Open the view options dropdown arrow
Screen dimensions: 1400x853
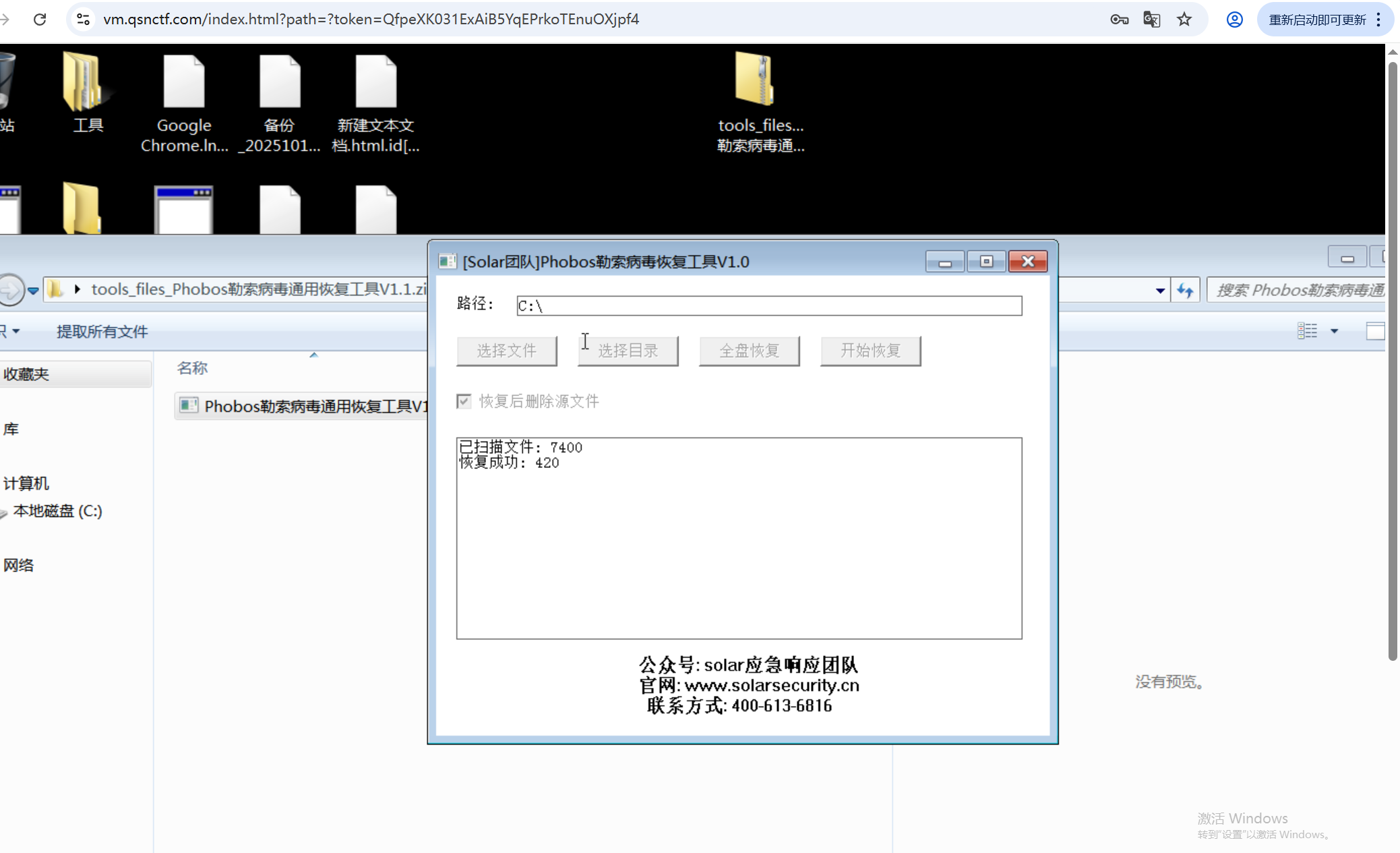coord(1334,331)
